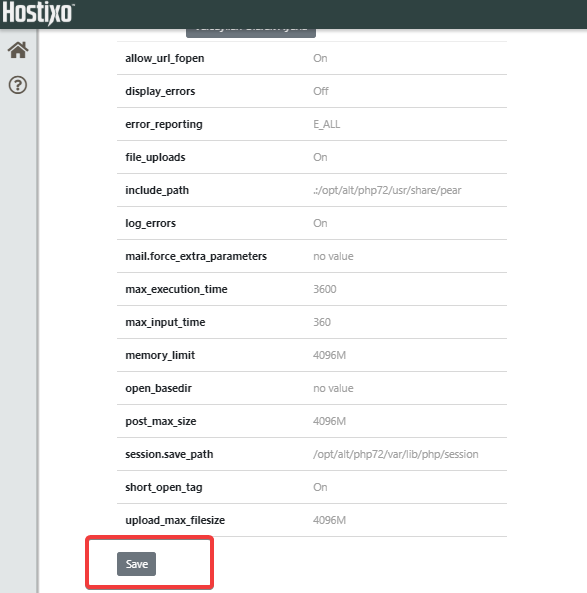Save the PHP options

[x=136, y=564]
